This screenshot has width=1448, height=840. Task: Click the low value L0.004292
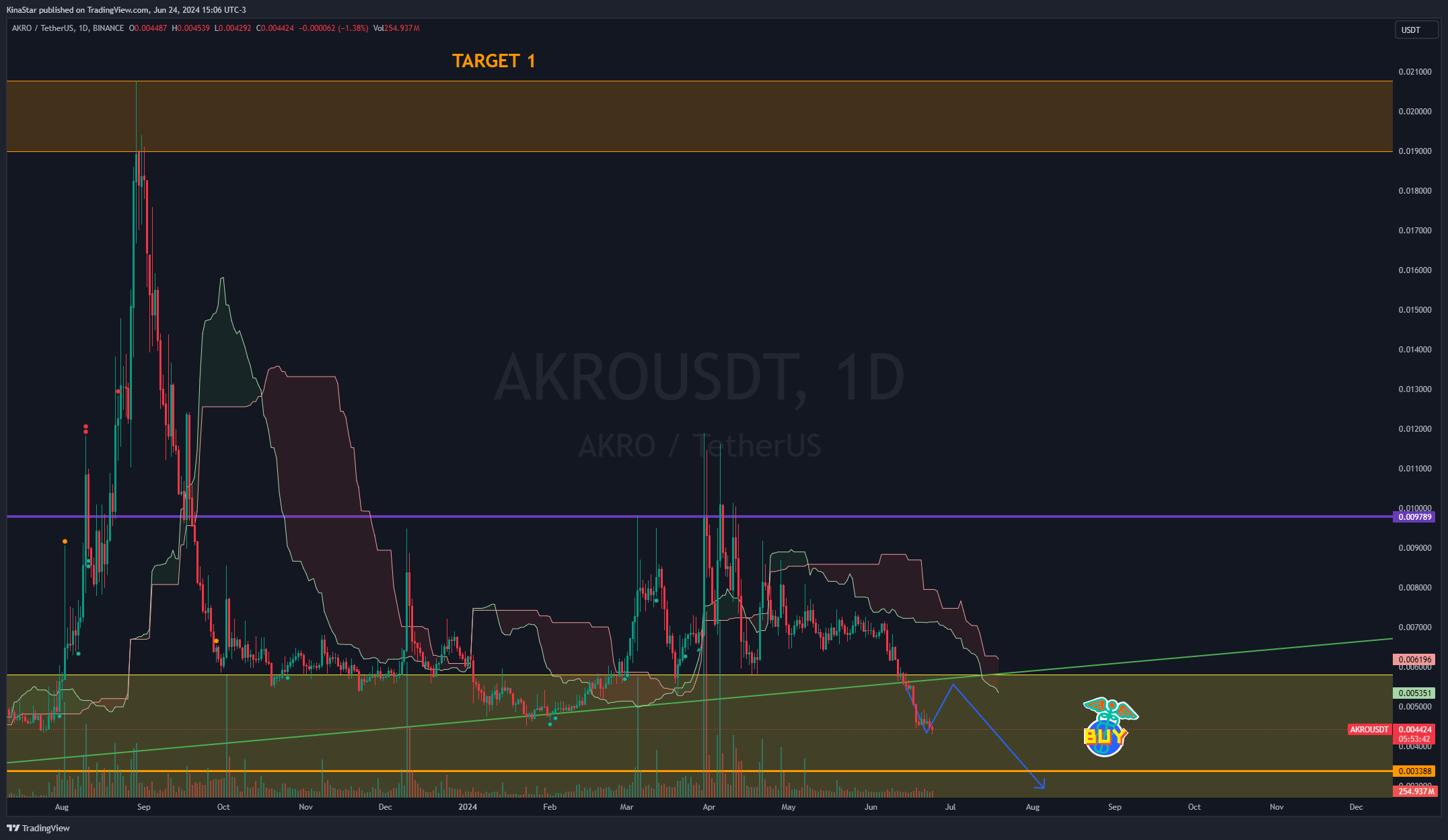tap(233, 28)
